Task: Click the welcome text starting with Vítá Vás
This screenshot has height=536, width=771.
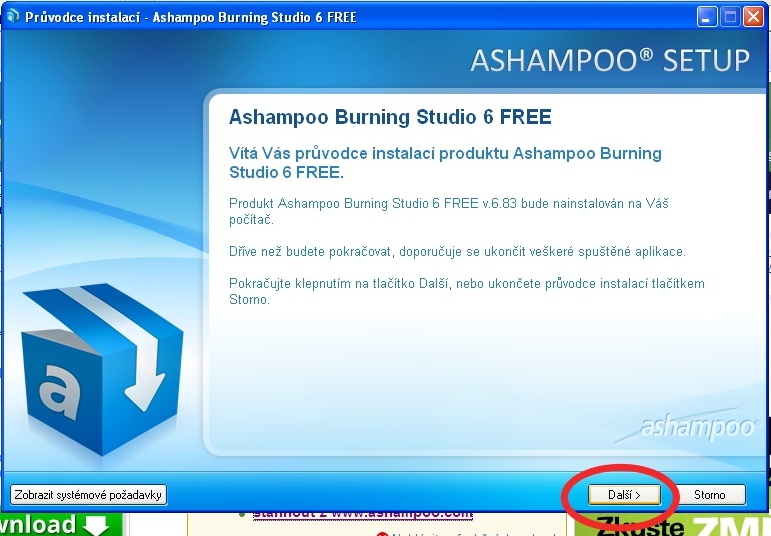Action: [x=445, y=162]
